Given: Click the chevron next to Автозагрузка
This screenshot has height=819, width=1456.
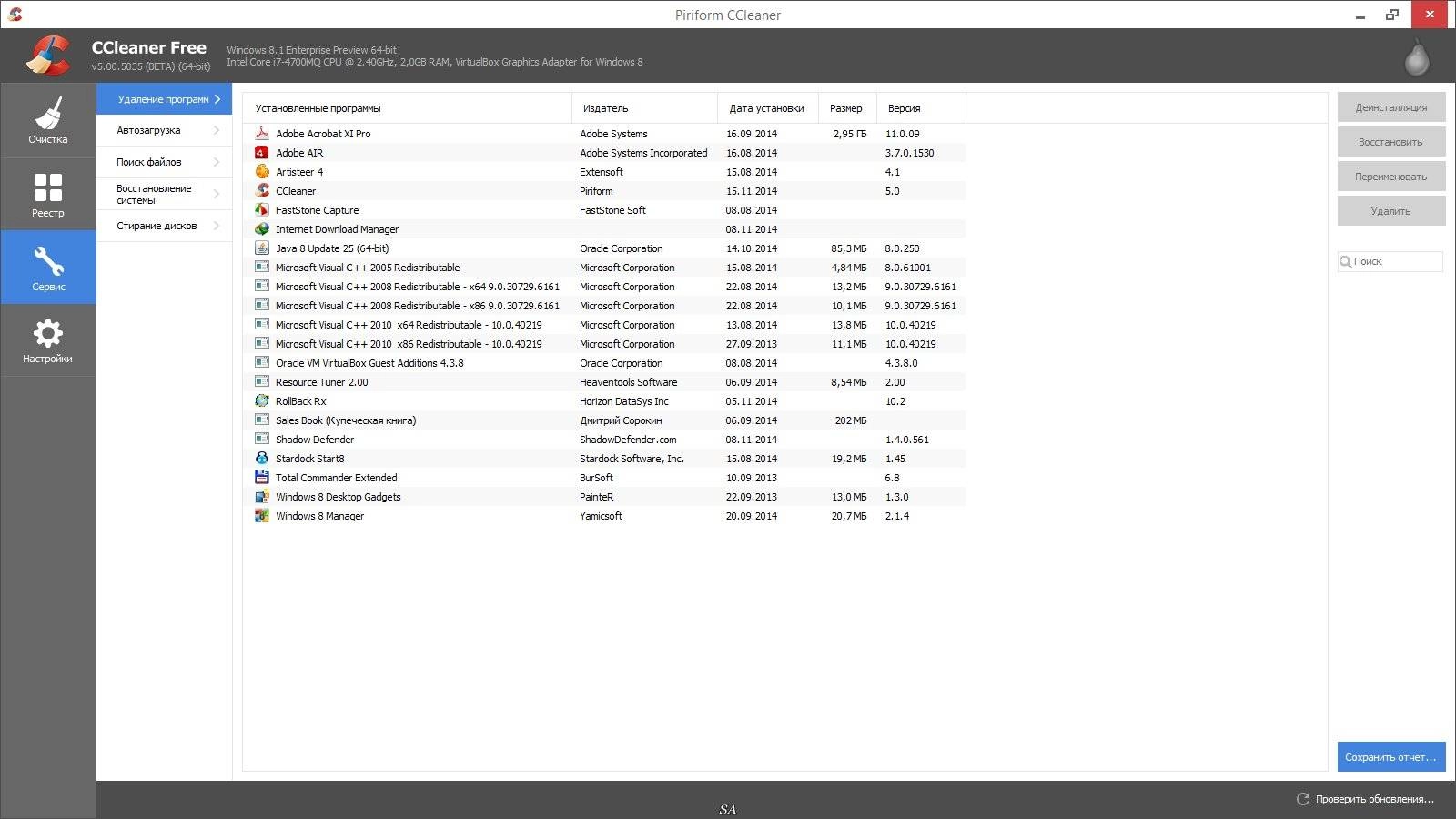Looking at the screenshot, I should (217, 130).
